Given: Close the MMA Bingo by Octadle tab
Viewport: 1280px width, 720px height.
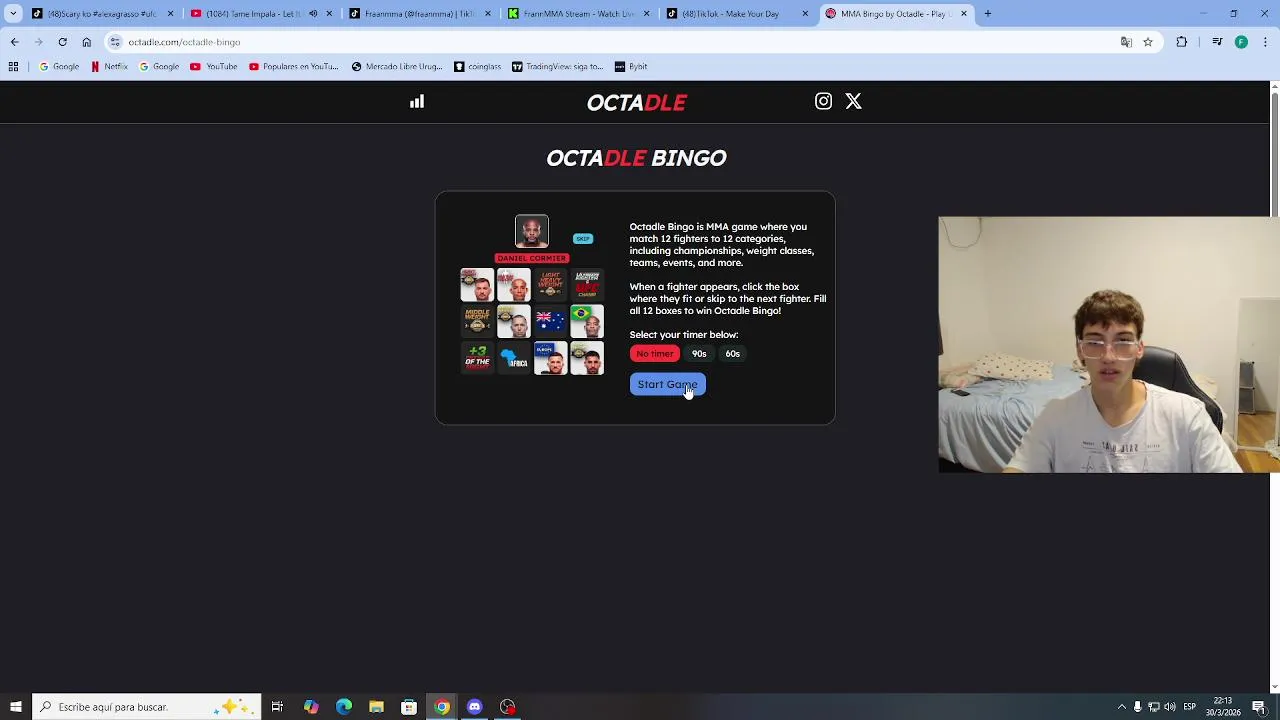Looking at the screenshot, I should point(964,14).
